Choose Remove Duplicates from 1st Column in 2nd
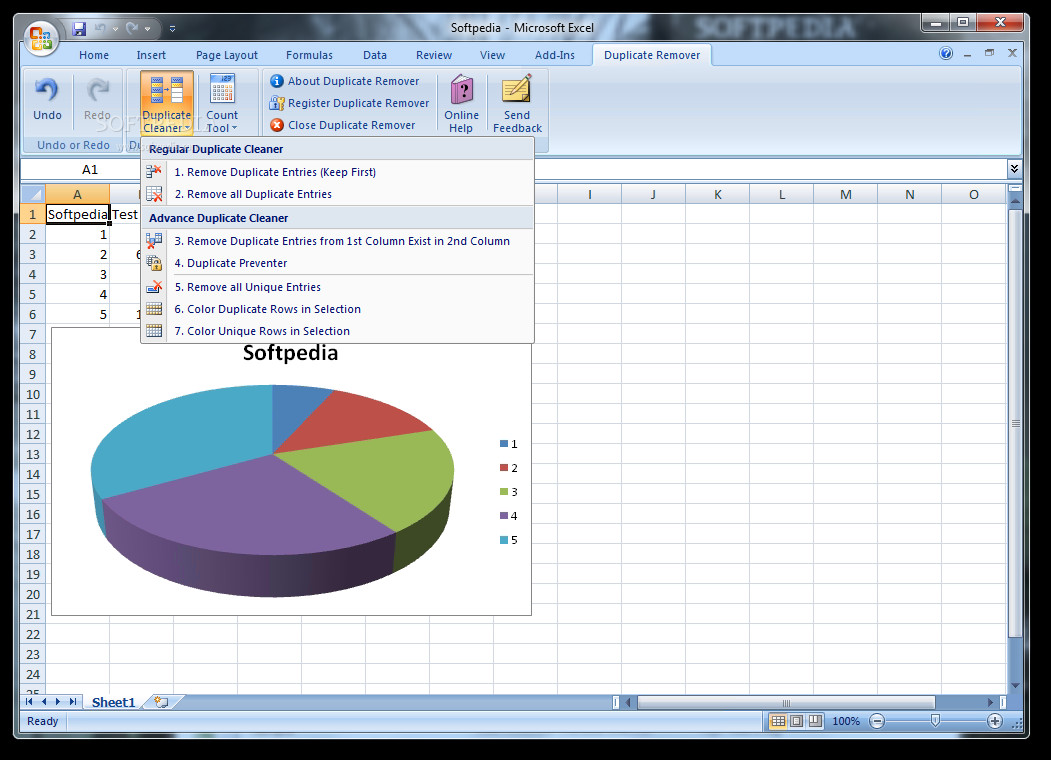The width and height of the screenshot is (1051, 760). tap(337, 241)
